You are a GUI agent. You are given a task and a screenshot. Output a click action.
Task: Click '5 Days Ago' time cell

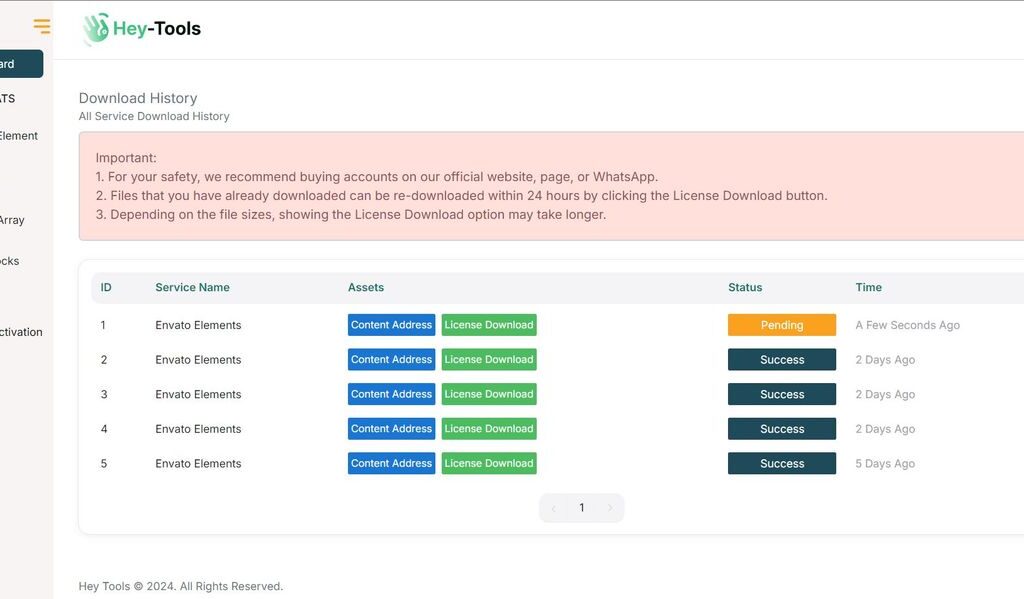885,464
